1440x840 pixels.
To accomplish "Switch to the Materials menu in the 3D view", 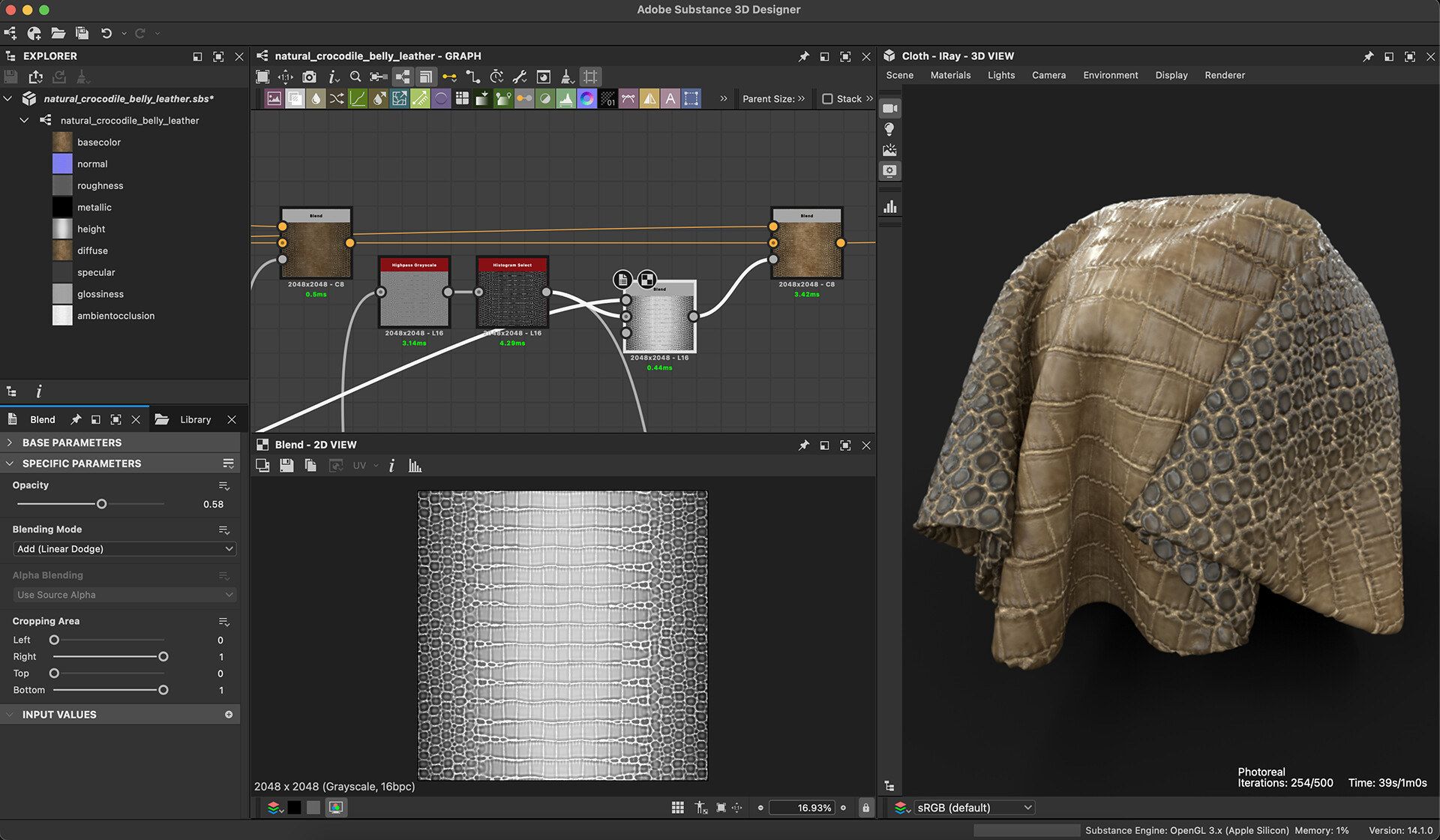I will click(949, 75).
